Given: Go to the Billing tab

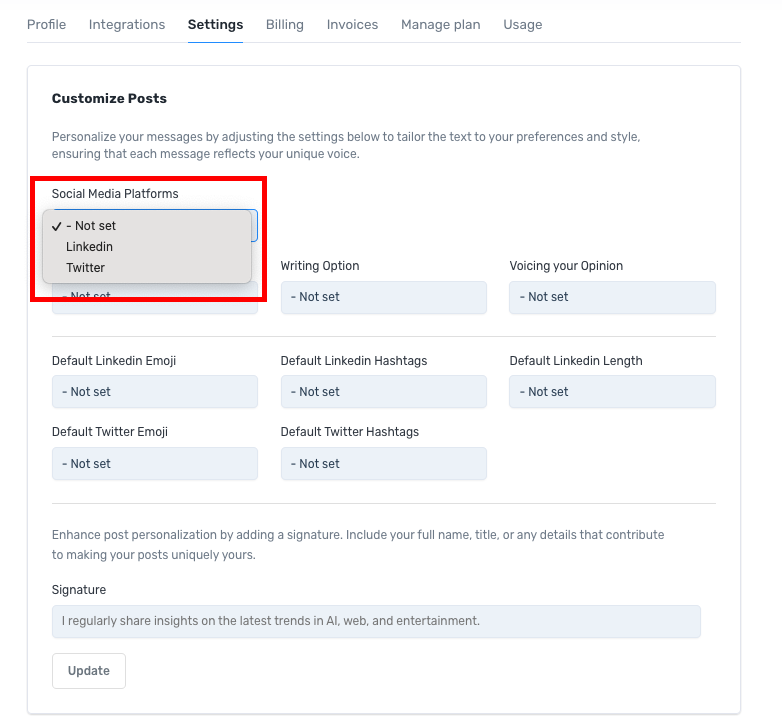Looking at the screenshot, I should (x=285, y=24).
